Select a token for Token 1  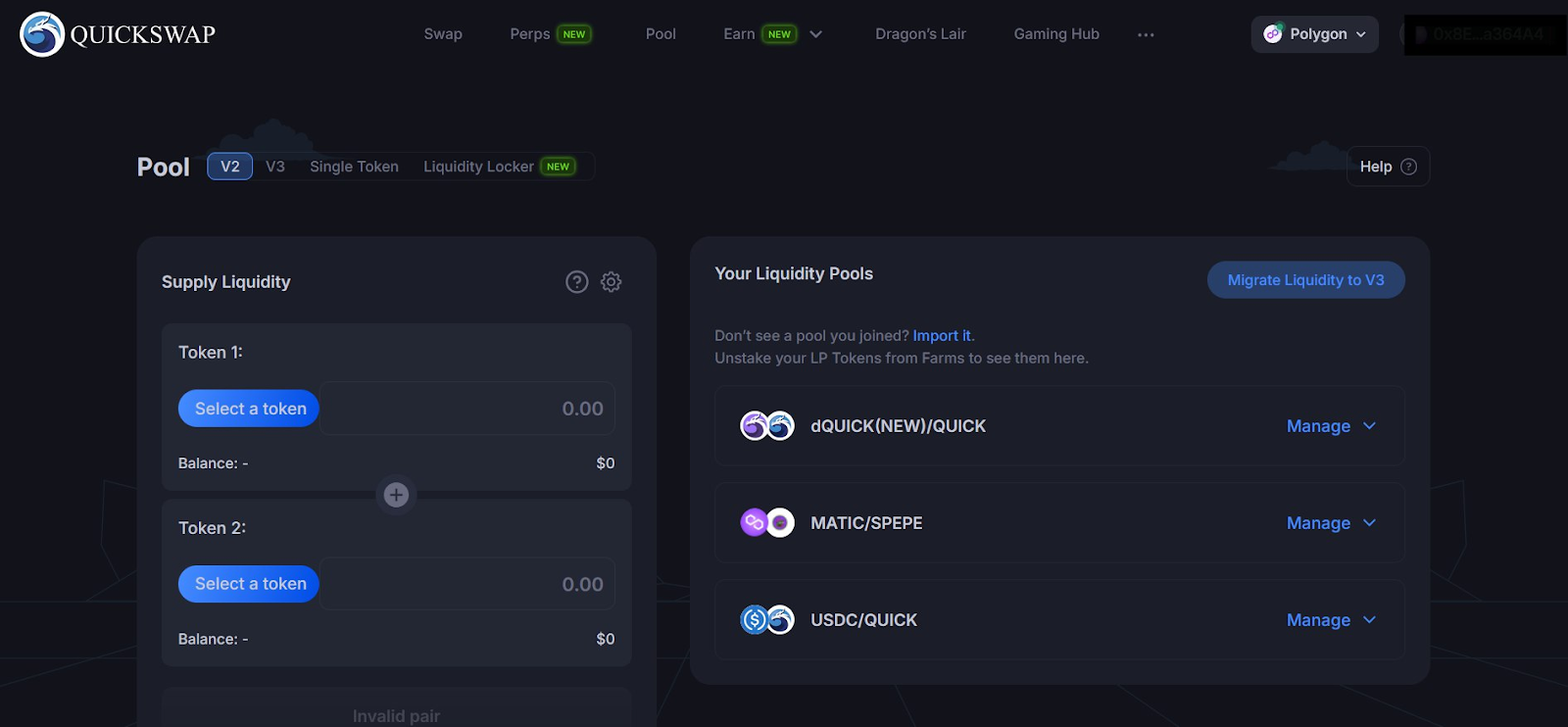(x=250, y=409)
